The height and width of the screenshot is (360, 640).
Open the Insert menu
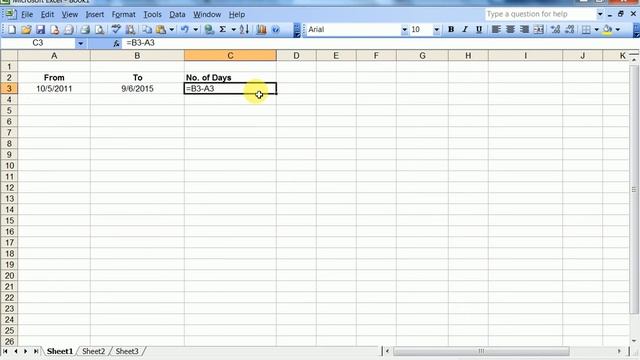[x=95, y=14]
